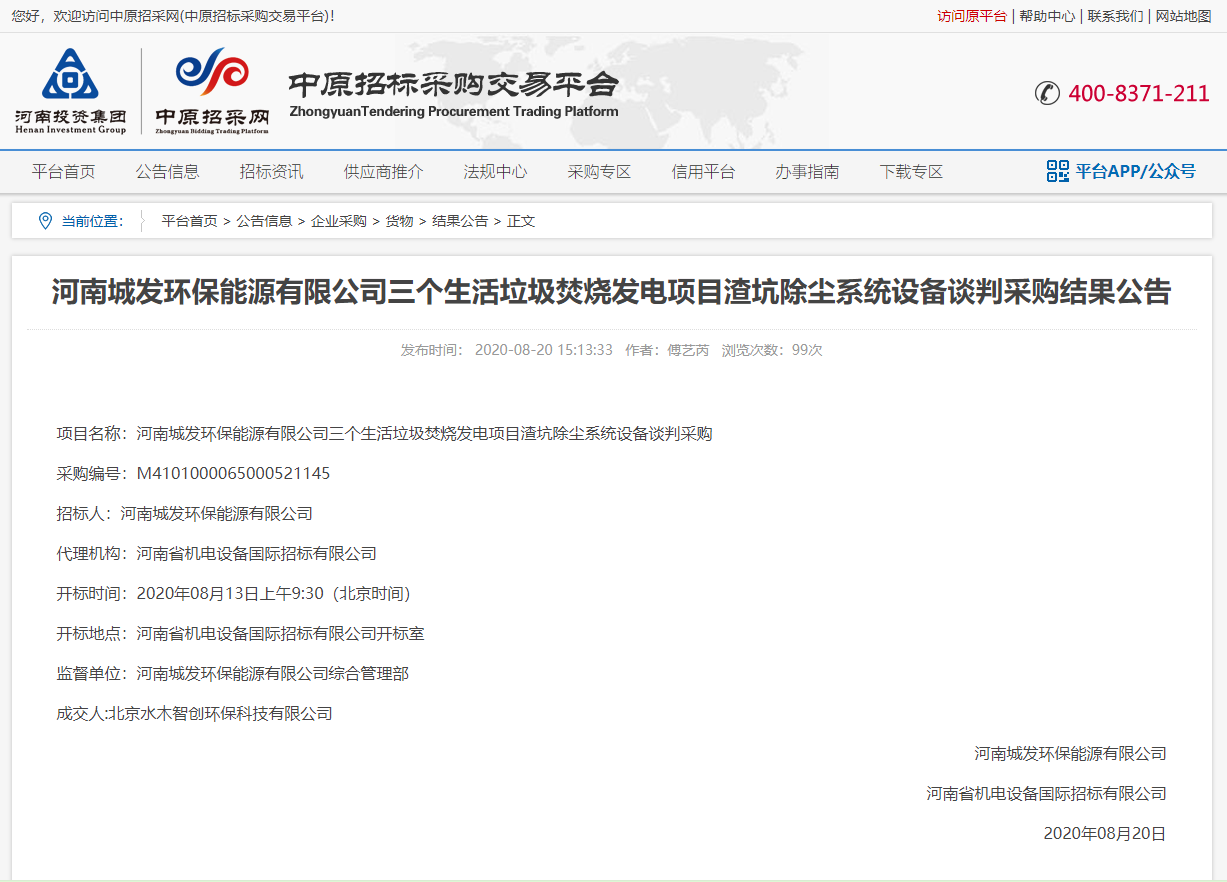Click the 中原招采网 swirl logo
Screen dimensions: 1227x882
pos(212,91)
